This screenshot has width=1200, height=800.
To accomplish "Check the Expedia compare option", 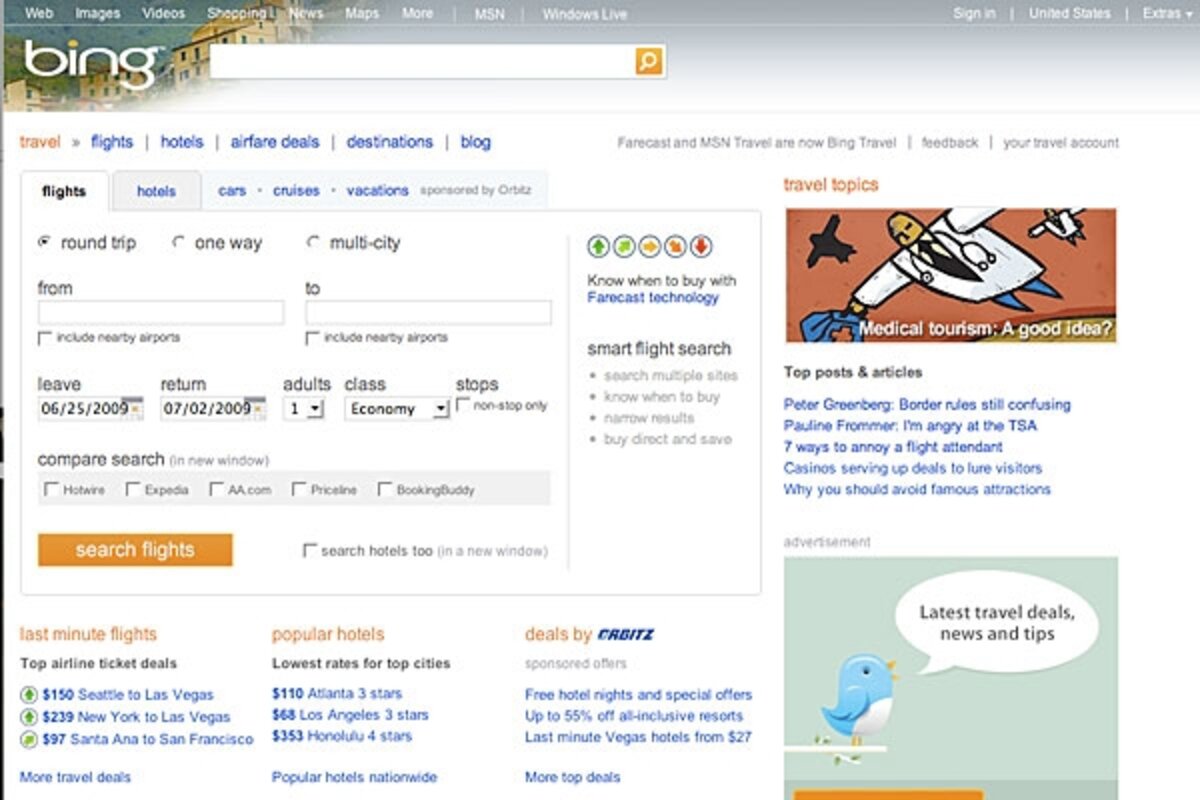I will [x=133, y=489].
